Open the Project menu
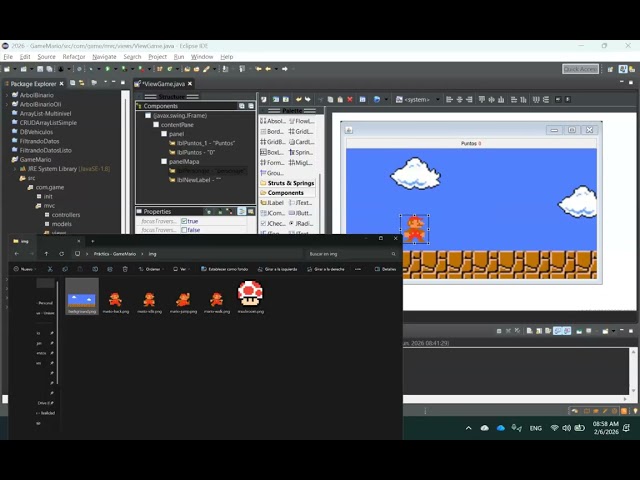 [158, 57]
